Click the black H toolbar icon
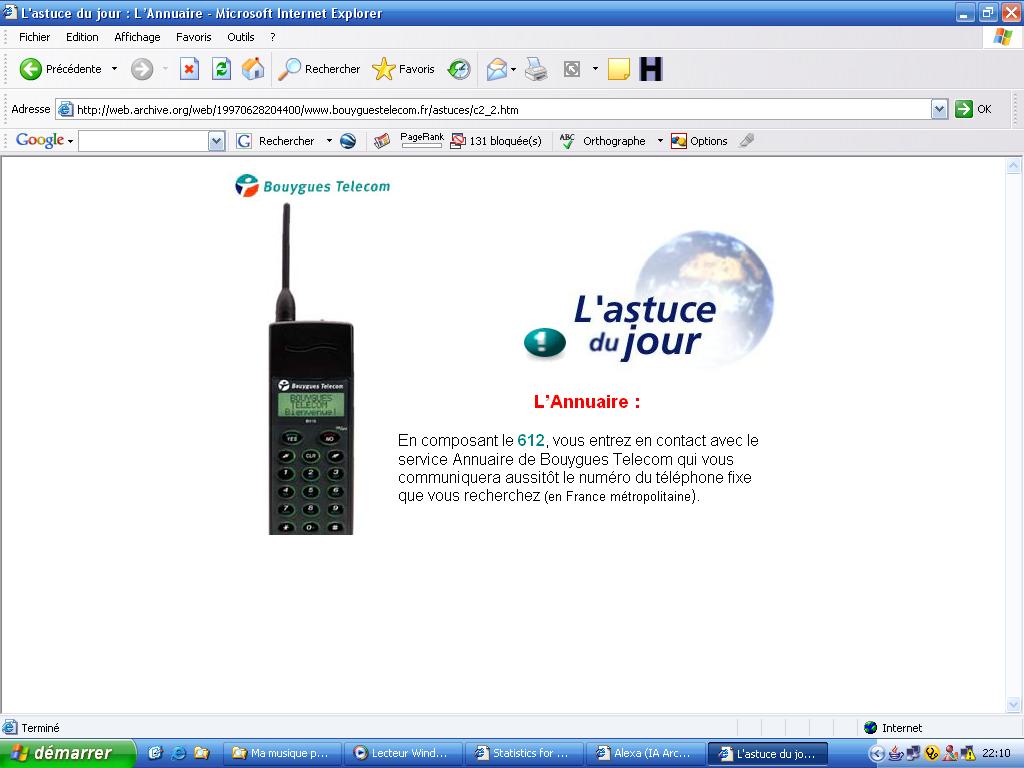This screenshot has width=1024, height=768. [x=650, y=69]
